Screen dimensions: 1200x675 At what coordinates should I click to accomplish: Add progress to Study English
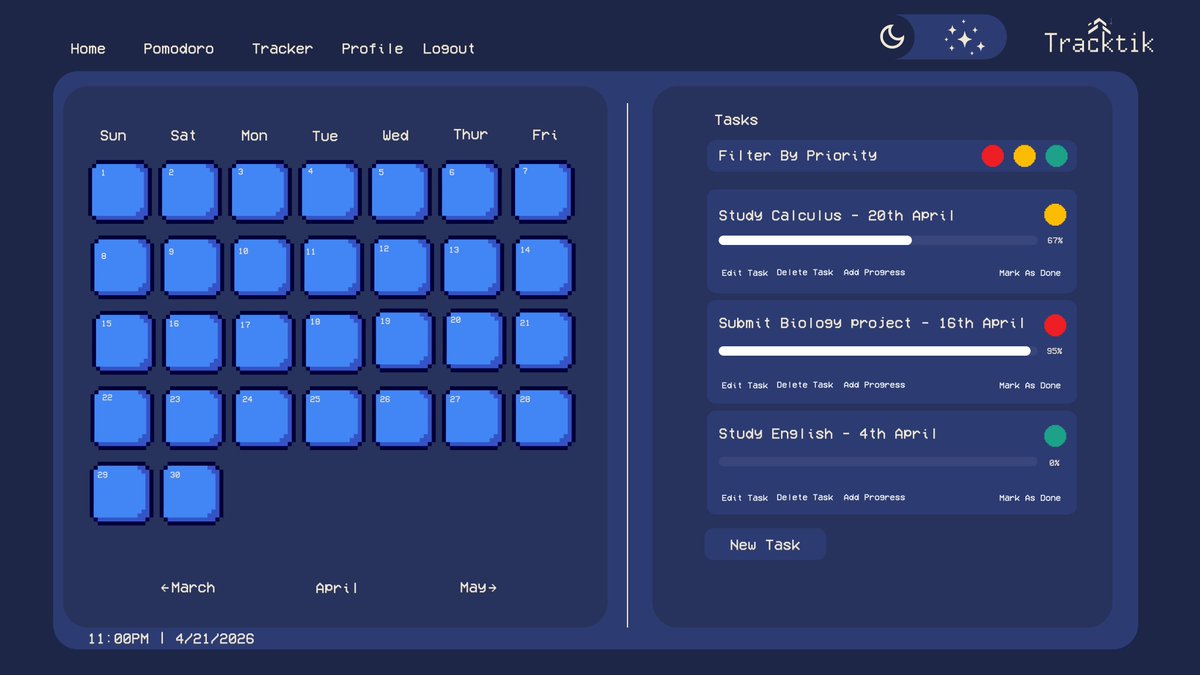tap(874, 497)
